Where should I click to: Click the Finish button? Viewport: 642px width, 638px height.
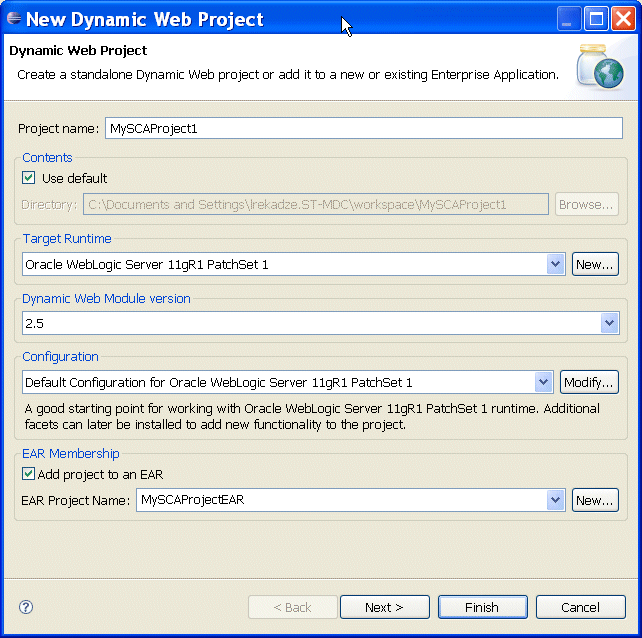pyautogui.click(x=482, y=607)
